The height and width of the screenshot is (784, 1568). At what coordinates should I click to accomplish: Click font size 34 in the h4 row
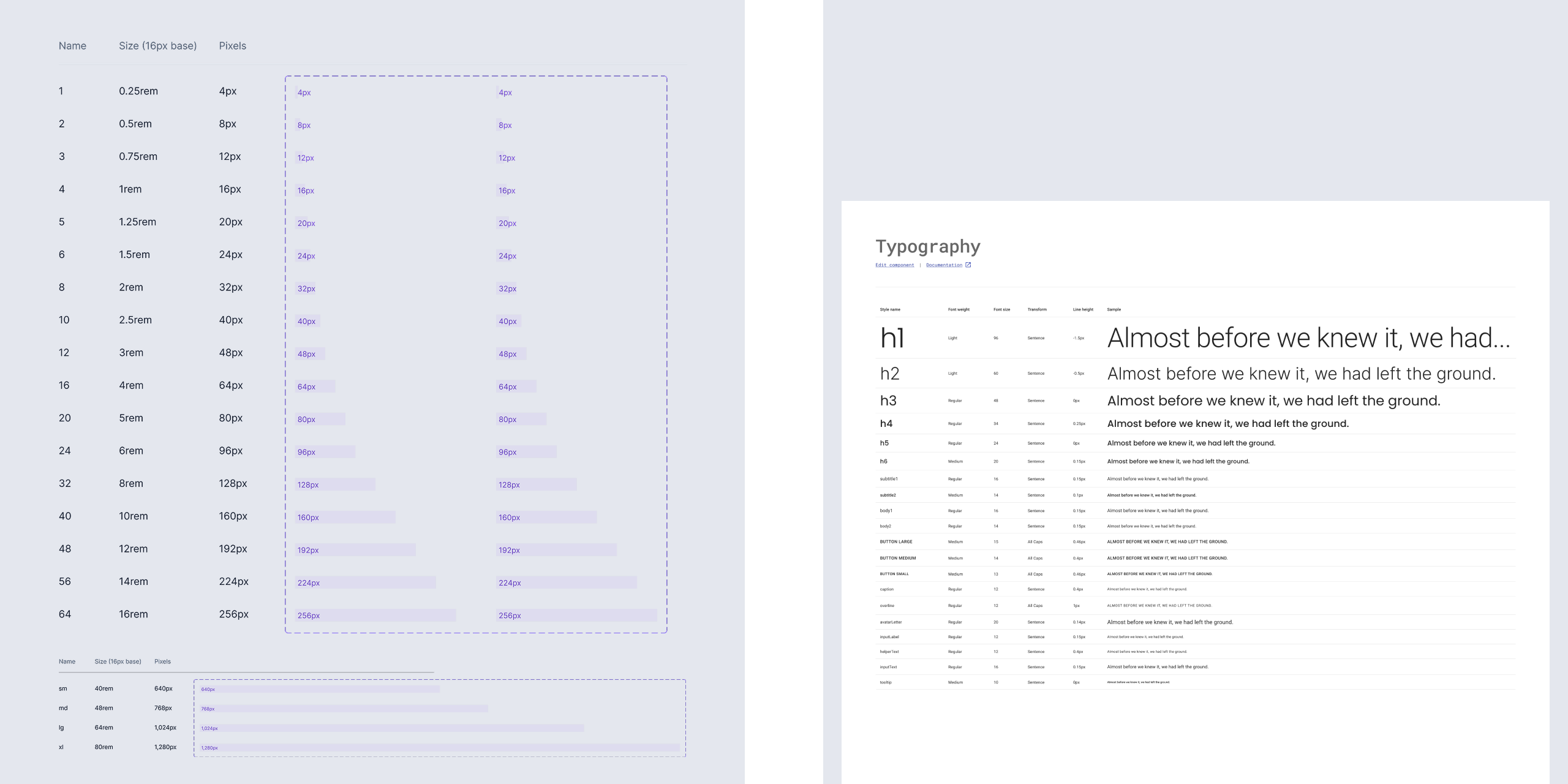point(996,424)
